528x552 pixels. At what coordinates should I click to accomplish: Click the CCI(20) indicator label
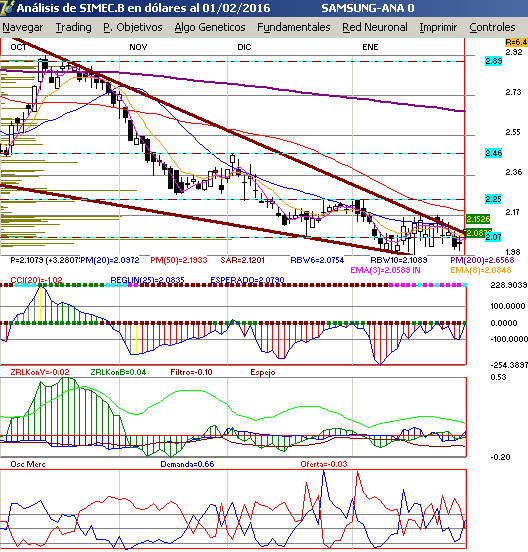[36, 280]
